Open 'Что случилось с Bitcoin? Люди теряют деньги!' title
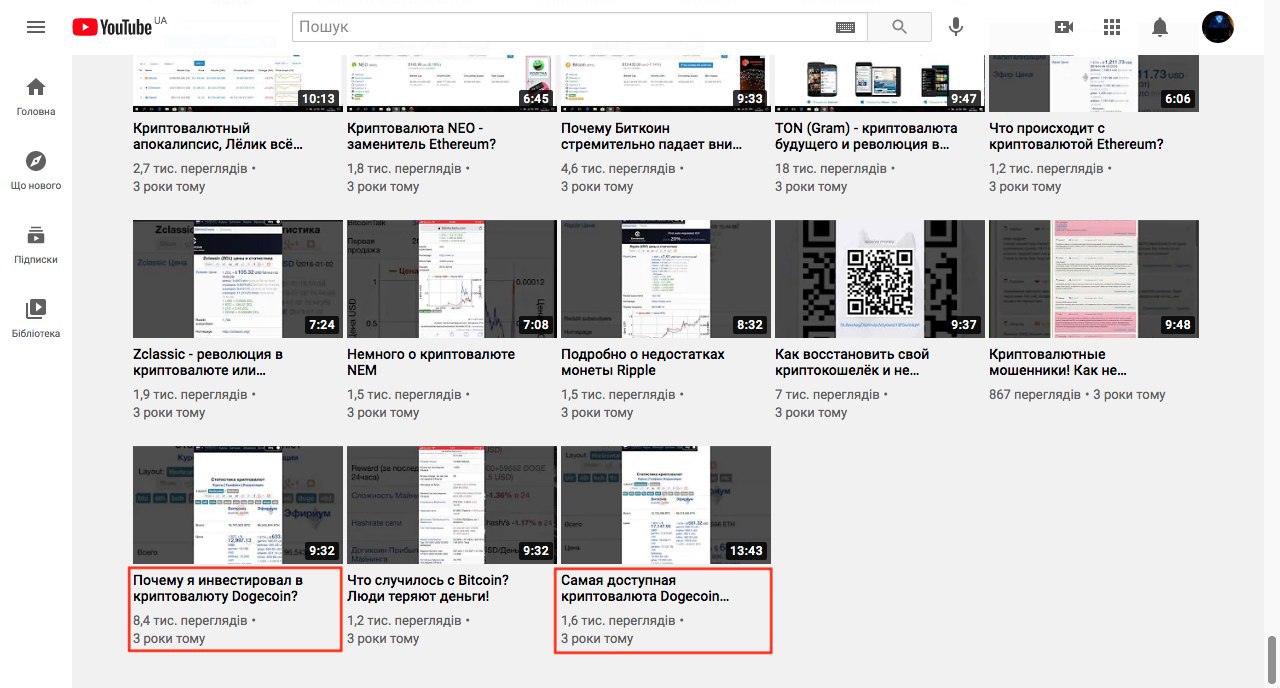1280x688 pixels. pyautogui.click(x=428, y=588)
